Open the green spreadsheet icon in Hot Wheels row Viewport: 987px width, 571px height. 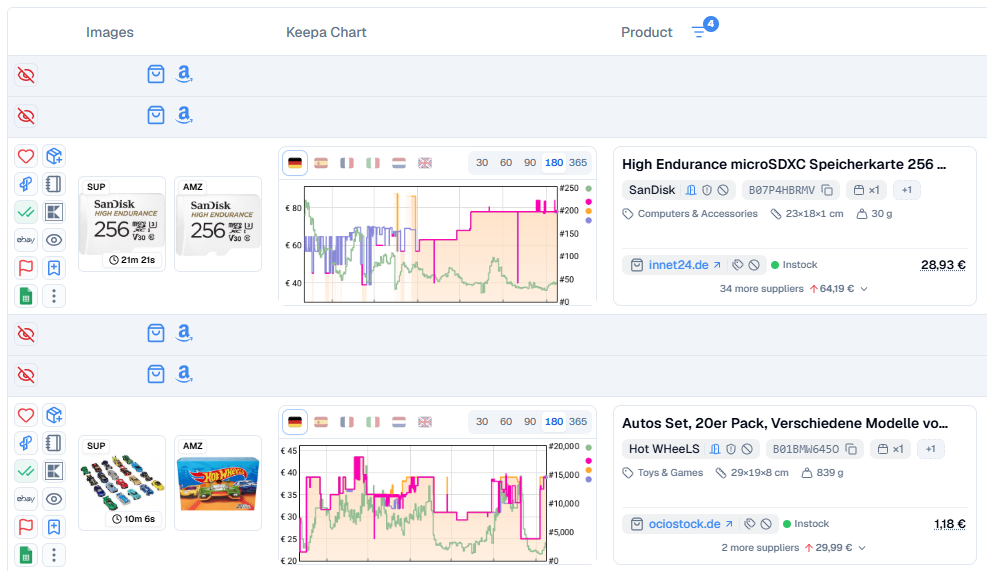[x=26, y=555]
